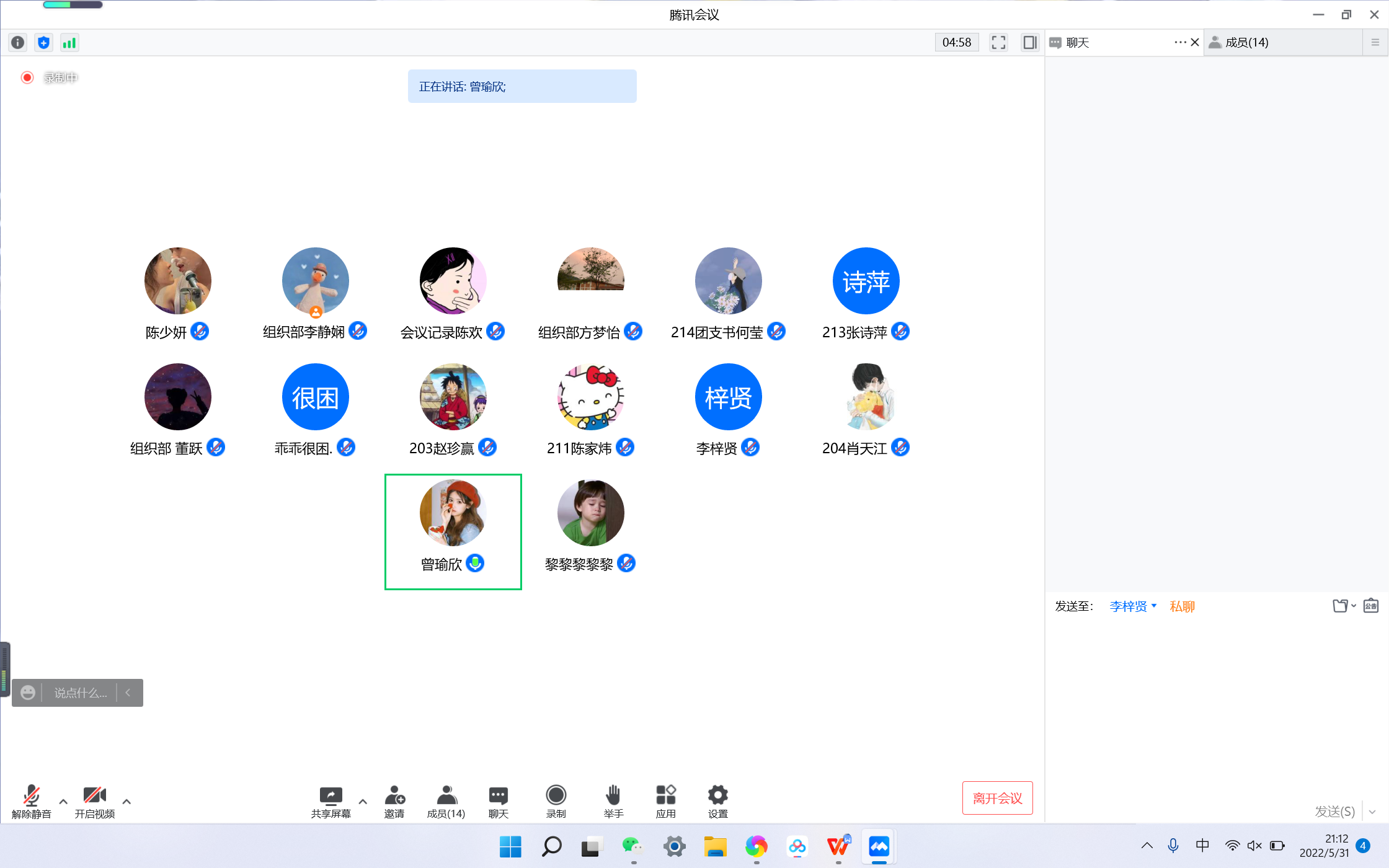This screenshot has height=868, width=1389.
Task: Turn on video (开启视频)
Action: click(94, 795)
